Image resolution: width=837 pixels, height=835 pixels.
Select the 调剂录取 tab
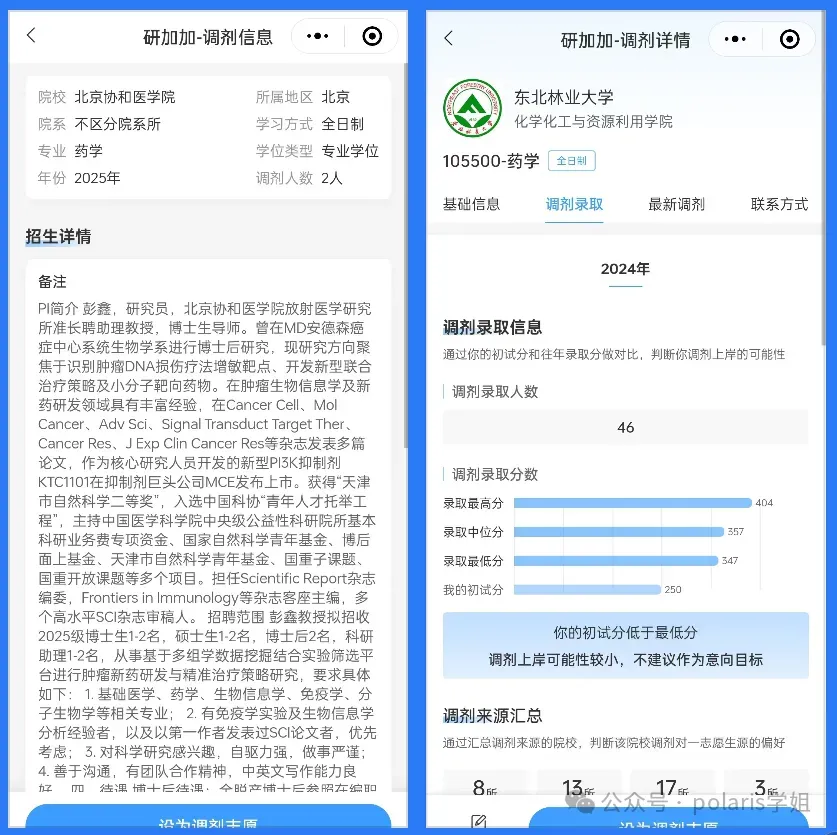click(574, 204)
